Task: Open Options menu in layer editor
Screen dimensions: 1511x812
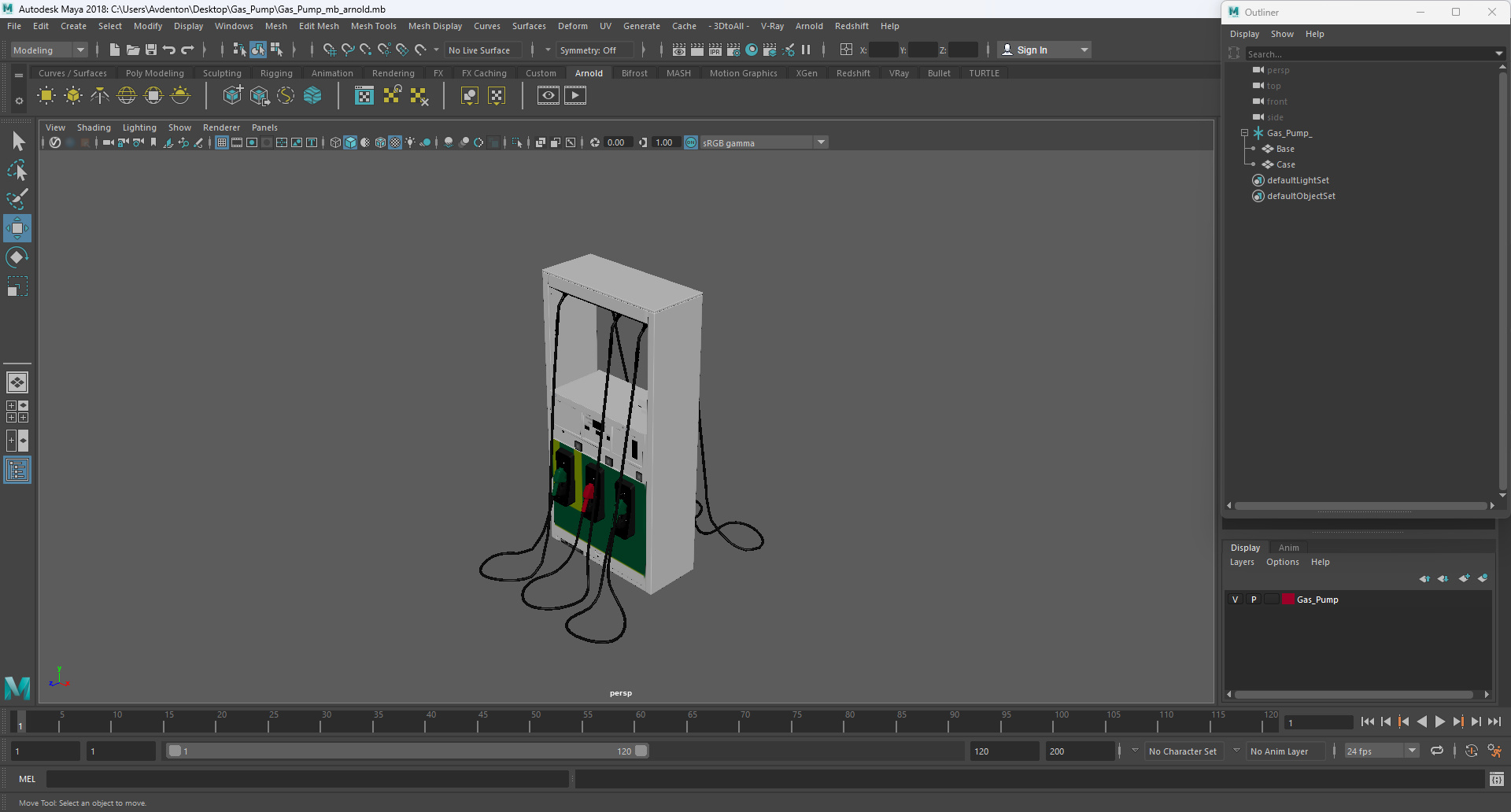Action: pos(1282,562)
